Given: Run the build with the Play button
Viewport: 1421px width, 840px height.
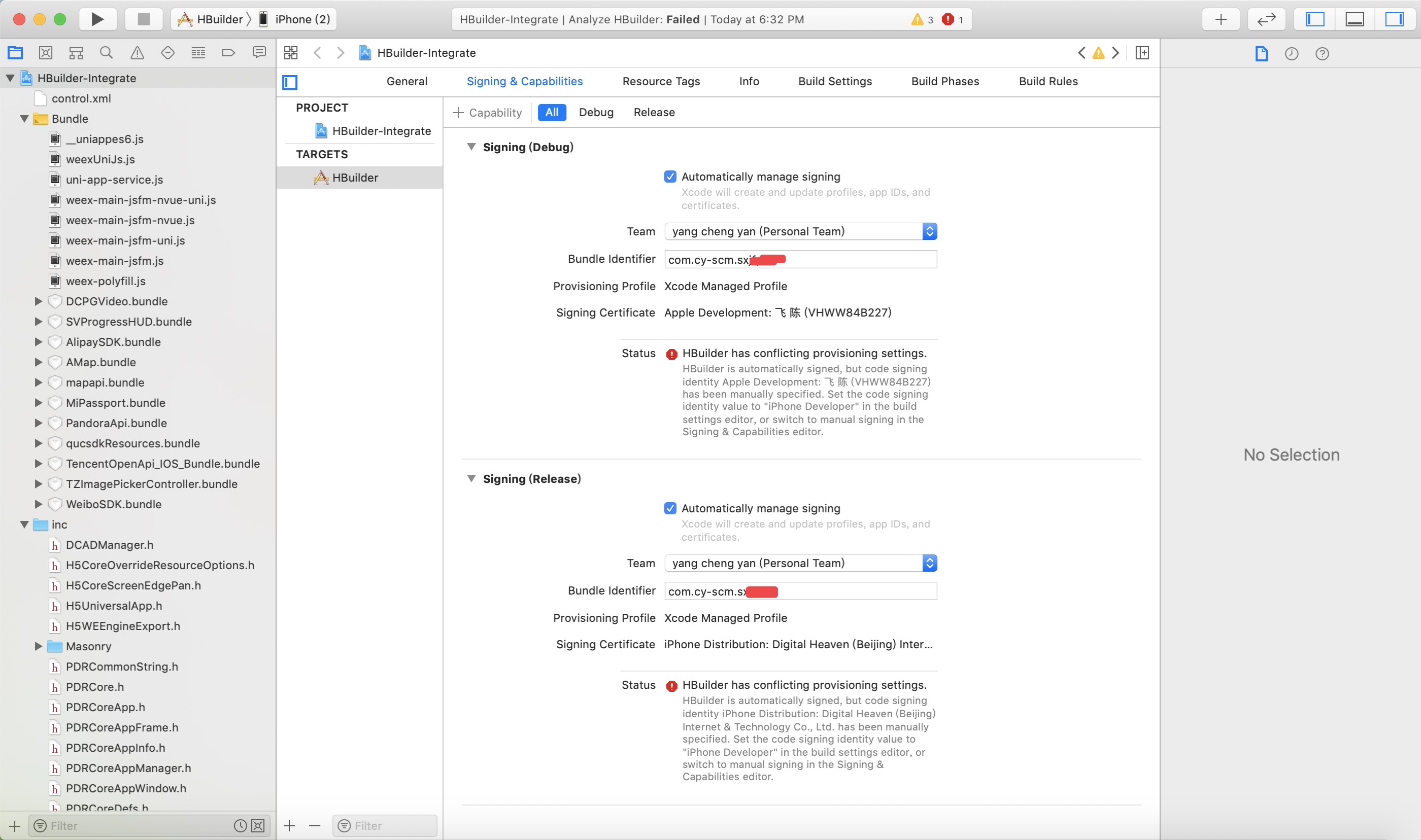Looking at the screenshot, I should (x=97, y=19).
